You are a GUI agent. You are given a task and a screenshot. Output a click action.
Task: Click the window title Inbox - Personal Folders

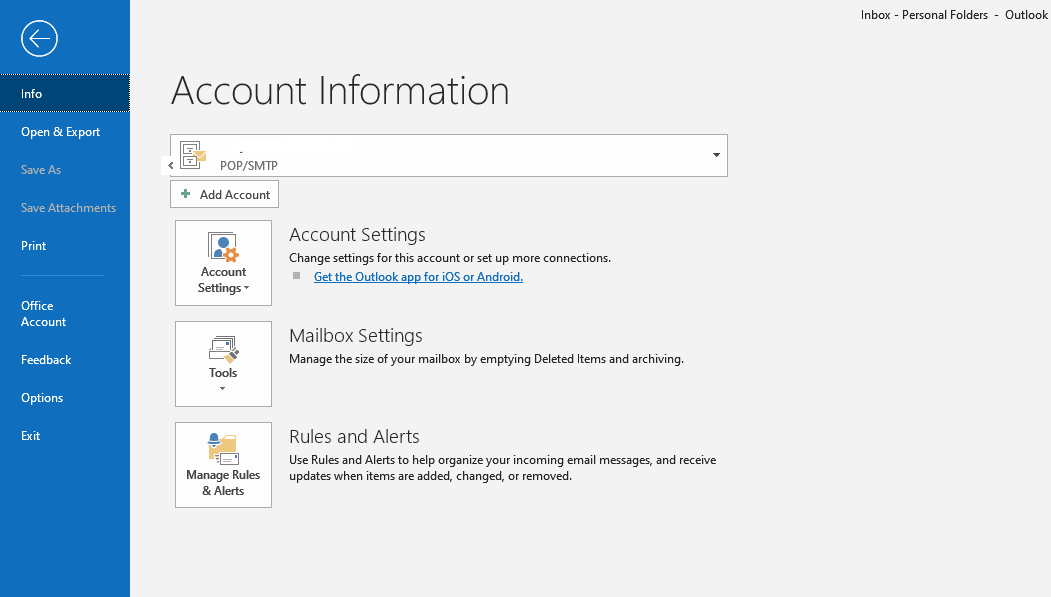[923, 15]
